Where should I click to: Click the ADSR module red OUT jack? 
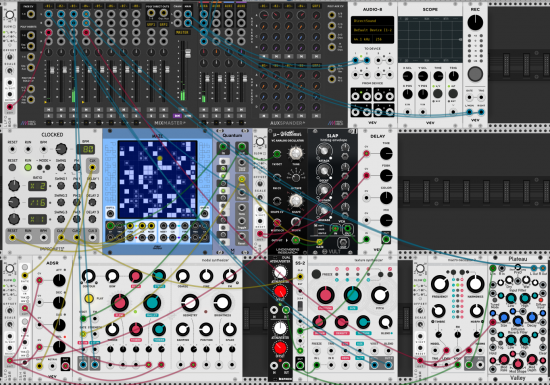point(65,366)
